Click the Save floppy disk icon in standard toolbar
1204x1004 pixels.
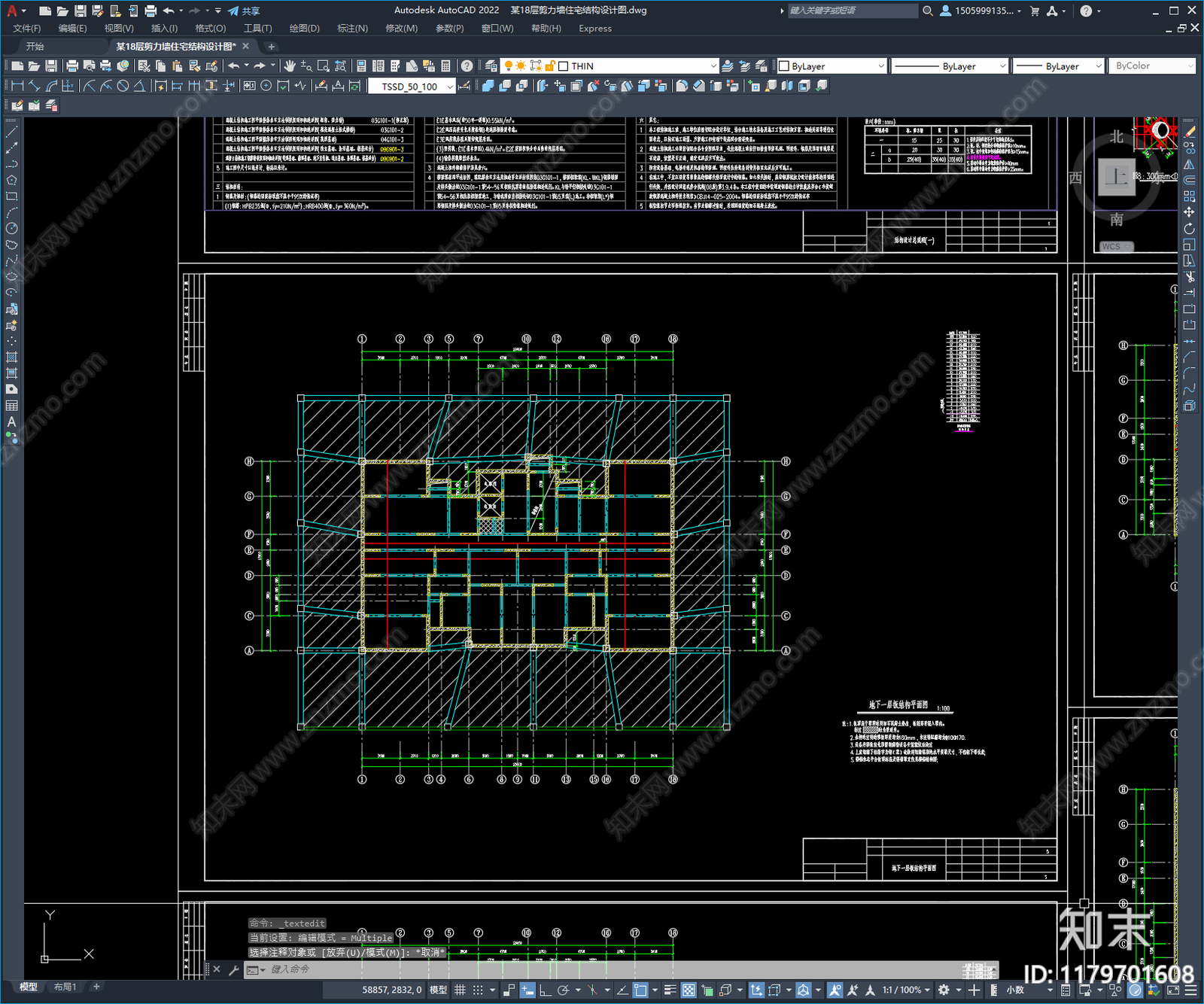pos(51,66)
